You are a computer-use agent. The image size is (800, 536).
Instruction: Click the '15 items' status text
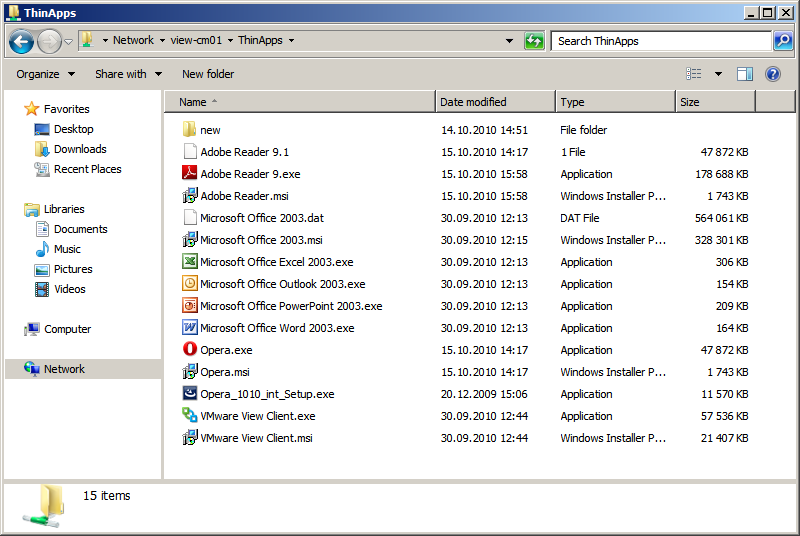point(107,495)
